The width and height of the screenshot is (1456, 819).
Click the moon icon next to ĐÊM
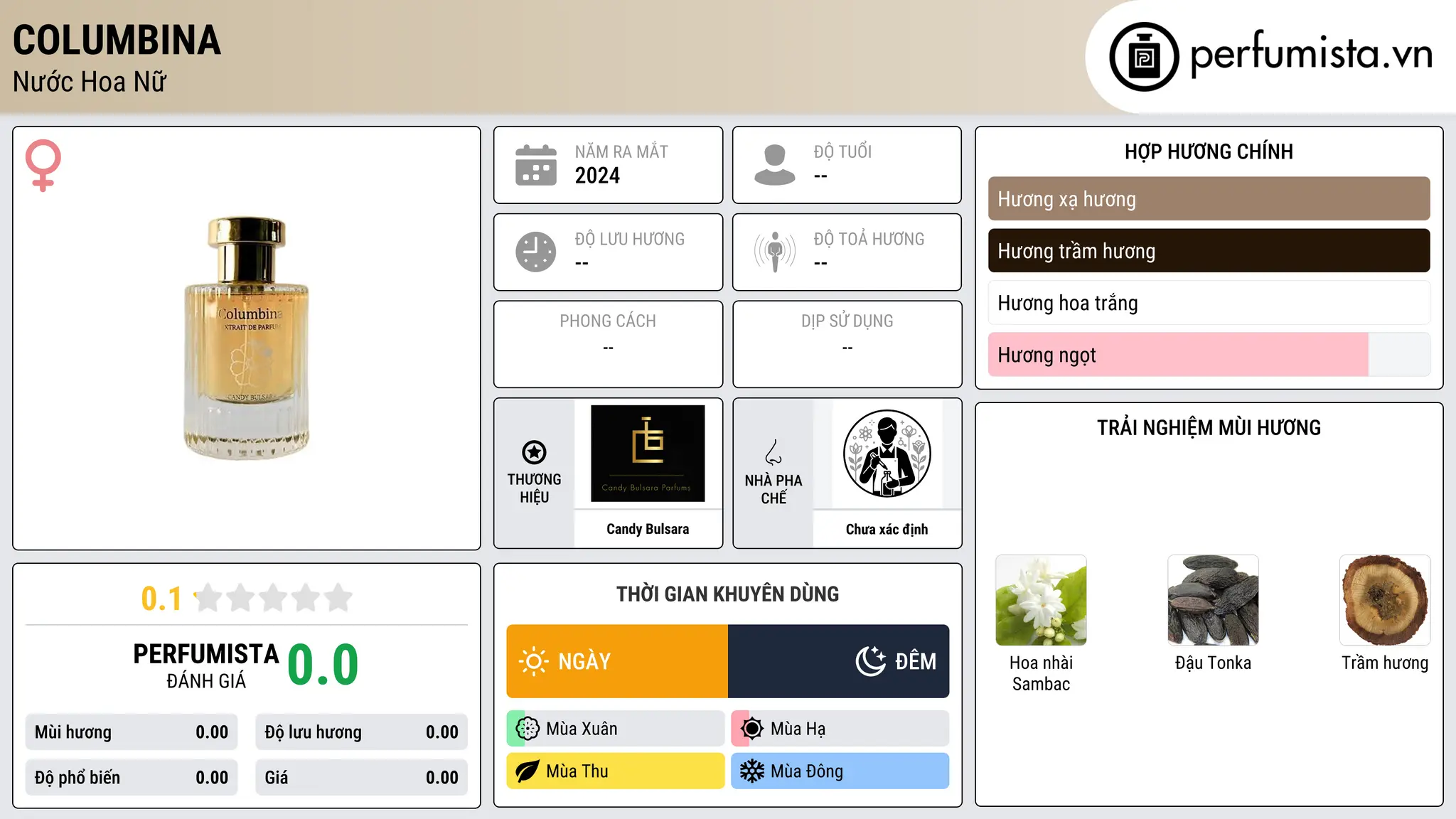pos(871,661)
